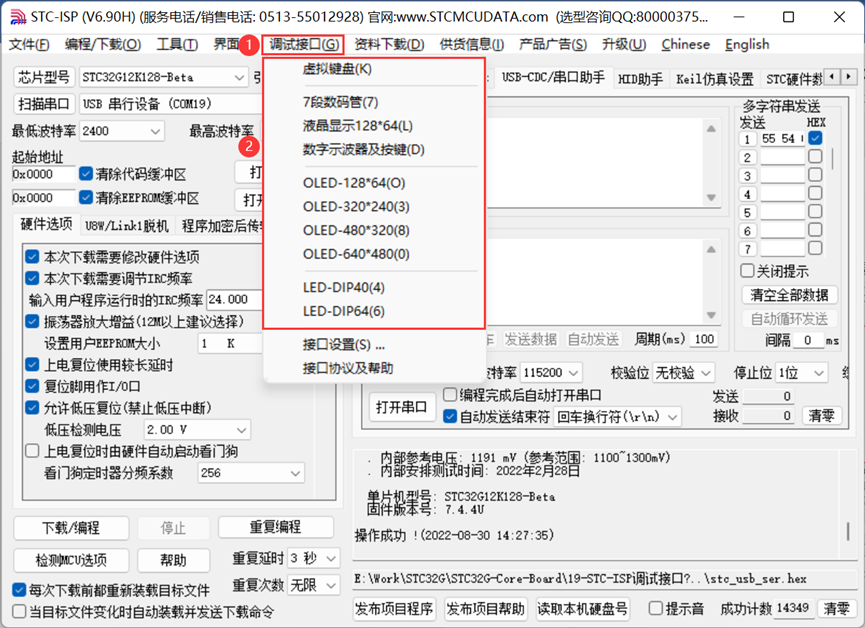Open 低压检测电压 2.00 V dropdown
The height and width of the screenshot is (628, 865).
197,429
